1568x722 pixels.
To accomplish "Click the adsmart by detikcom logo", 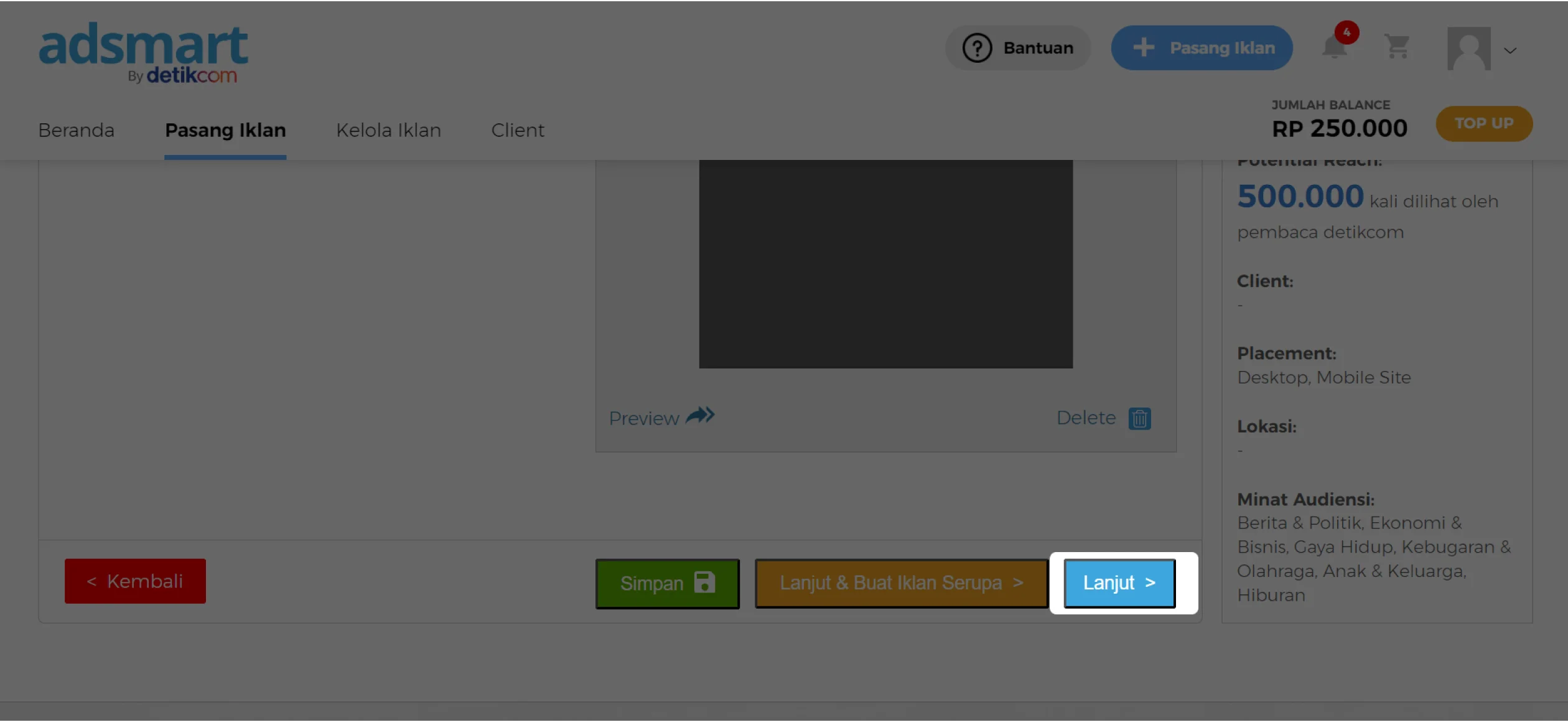I will (144, 53).
